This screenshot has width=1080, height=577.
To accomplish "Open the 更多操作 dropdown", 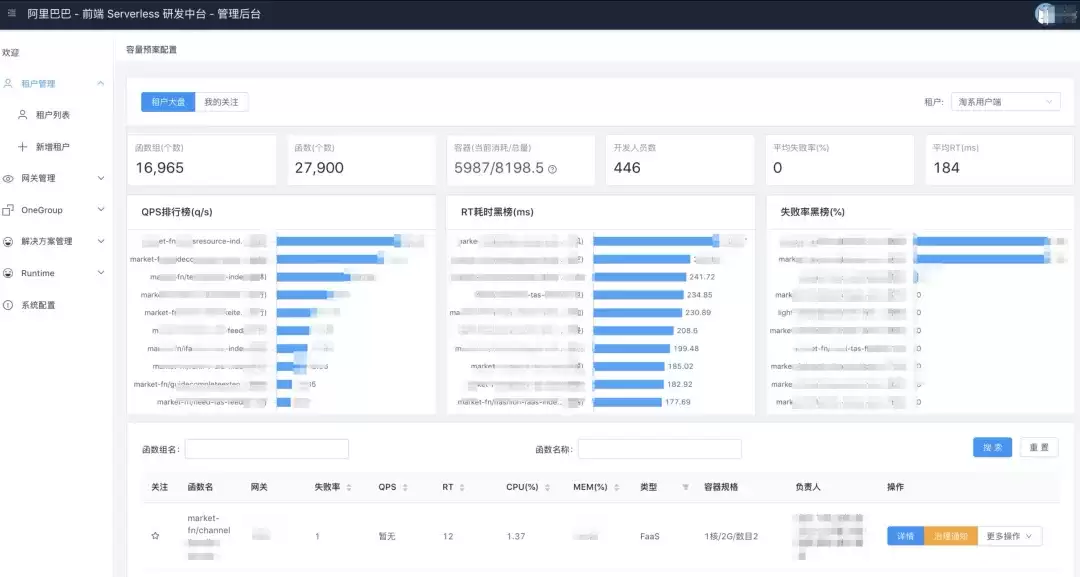I will click(x=1009, y=536).
